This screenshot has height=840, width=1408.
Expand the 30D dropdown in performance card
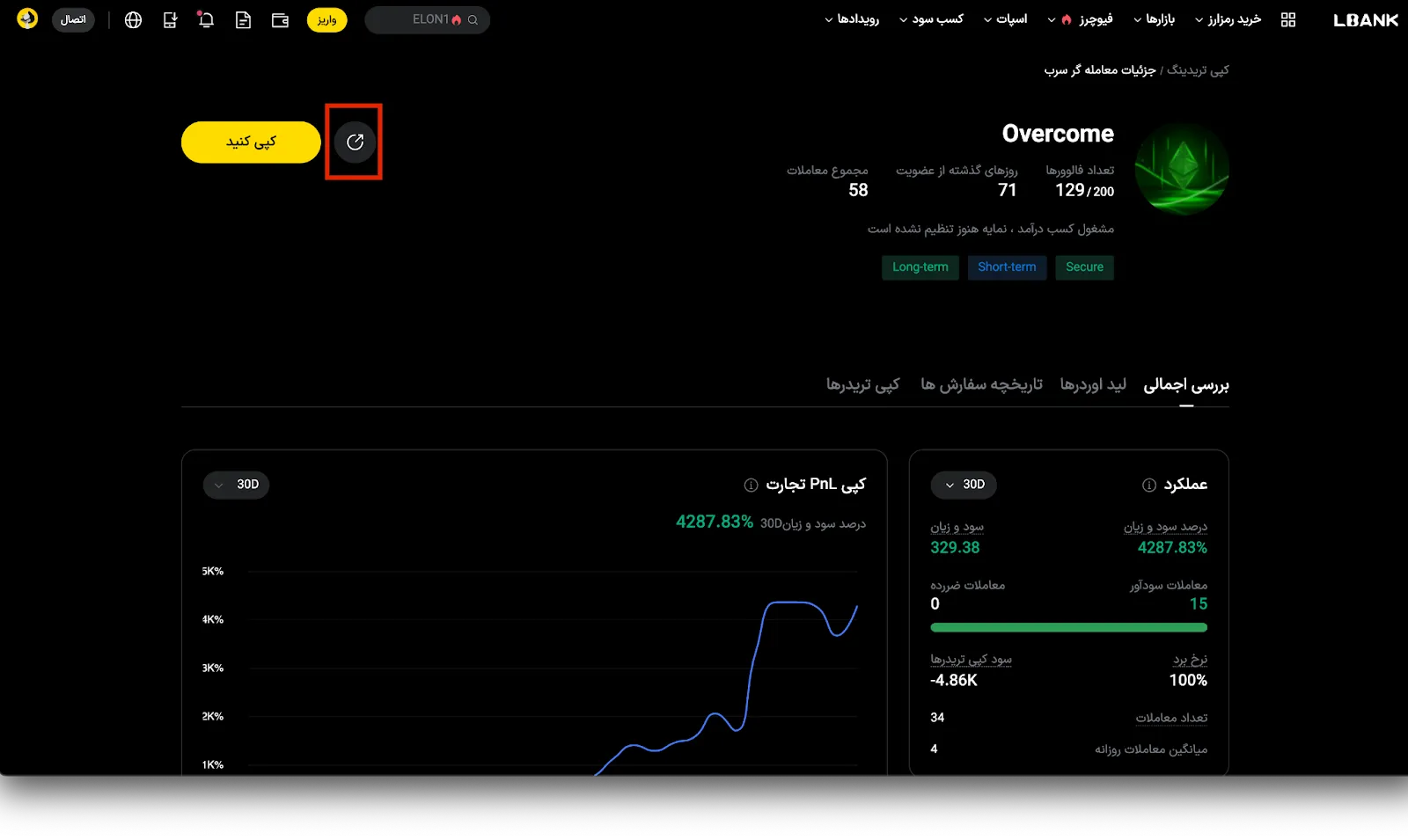(x=964, y=485)
